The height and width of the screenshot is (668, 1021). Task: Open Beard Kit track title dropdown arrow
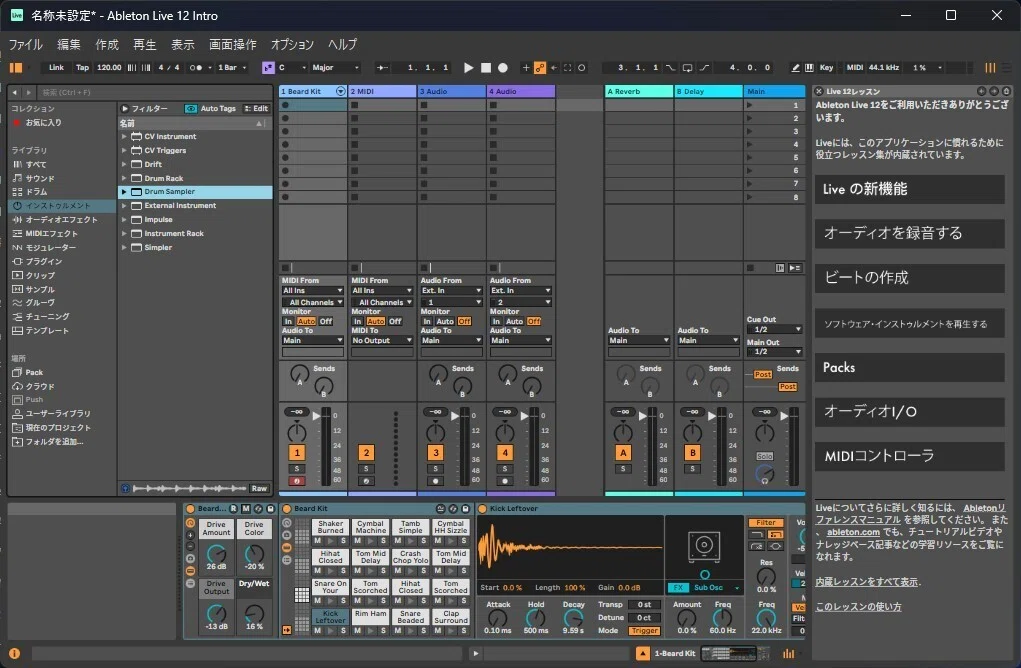[340, 91]
